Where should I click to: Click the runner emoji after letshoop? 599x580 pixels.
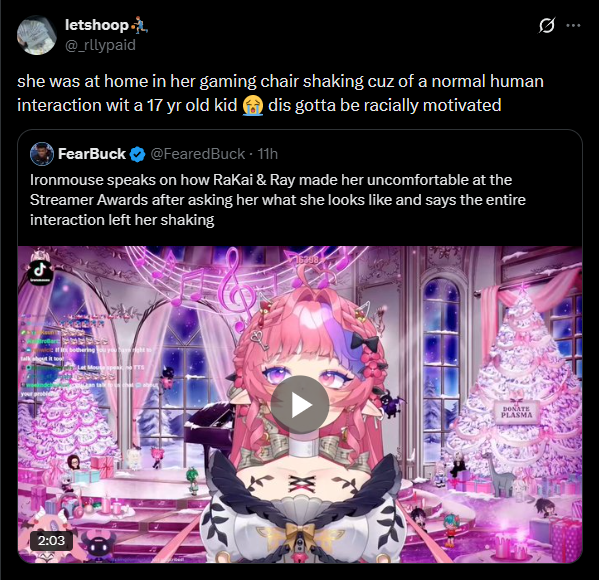point(139,25)
